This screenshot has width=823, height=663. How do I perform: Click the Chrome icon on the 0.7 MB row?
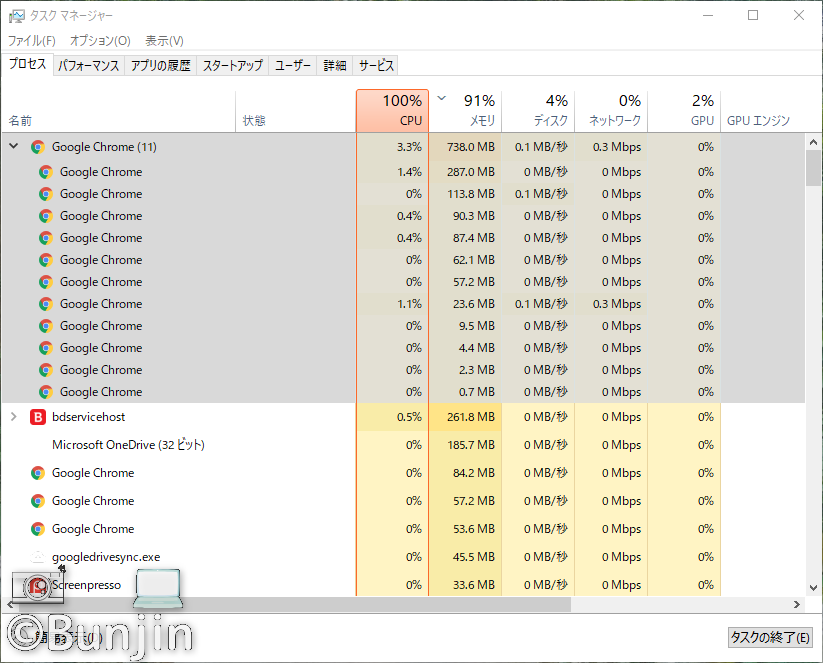[x=46, y=393]
